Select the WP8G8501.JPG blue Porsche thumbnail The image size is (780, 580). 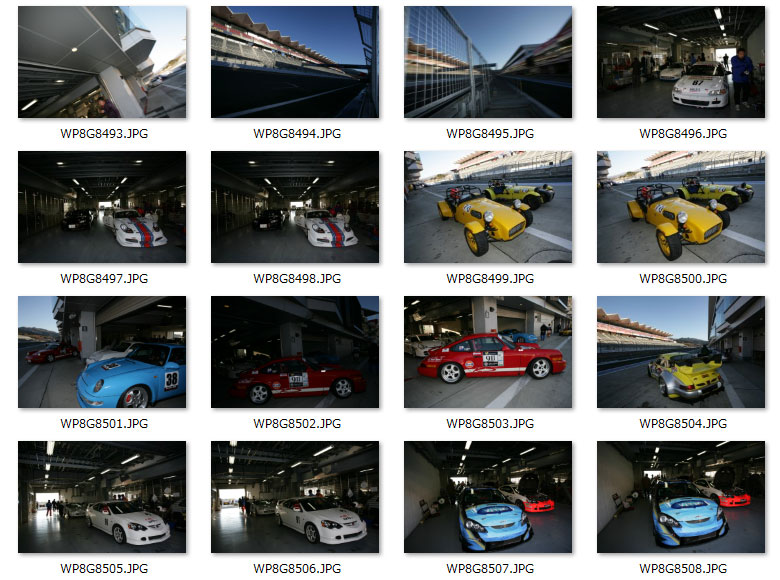102,352
